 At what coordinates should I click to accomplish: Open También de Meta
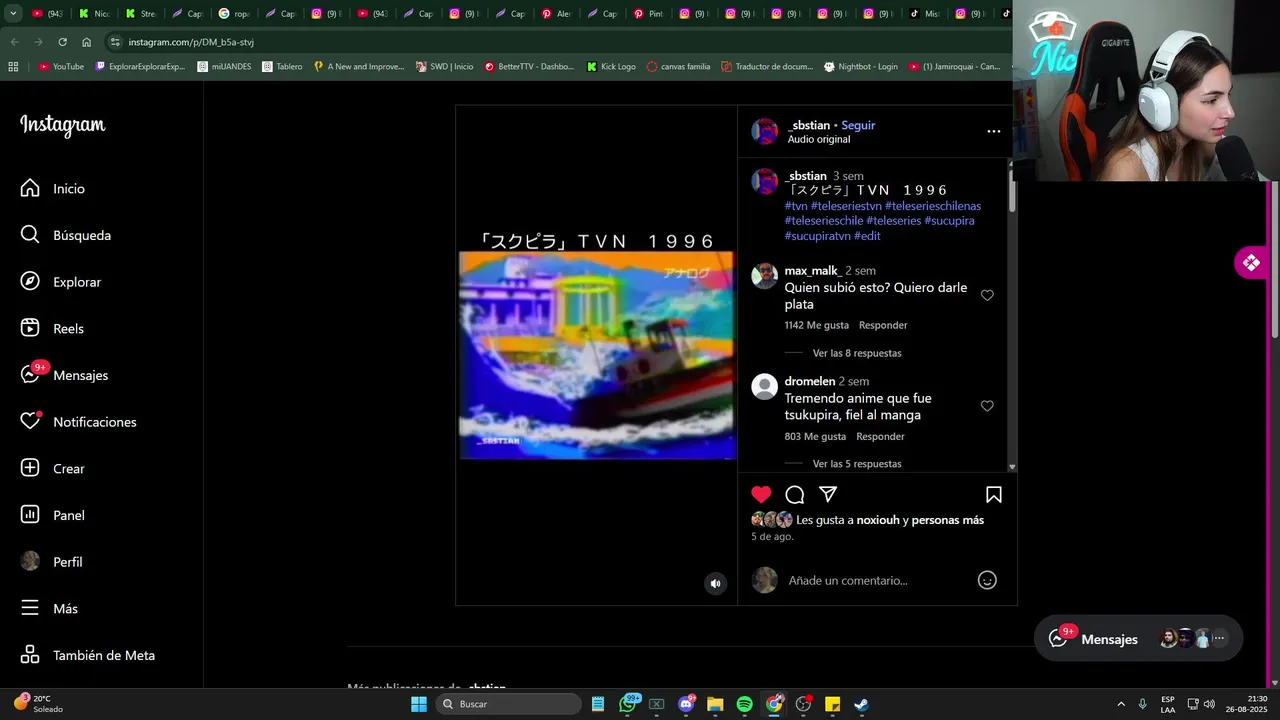coord(88,655)
